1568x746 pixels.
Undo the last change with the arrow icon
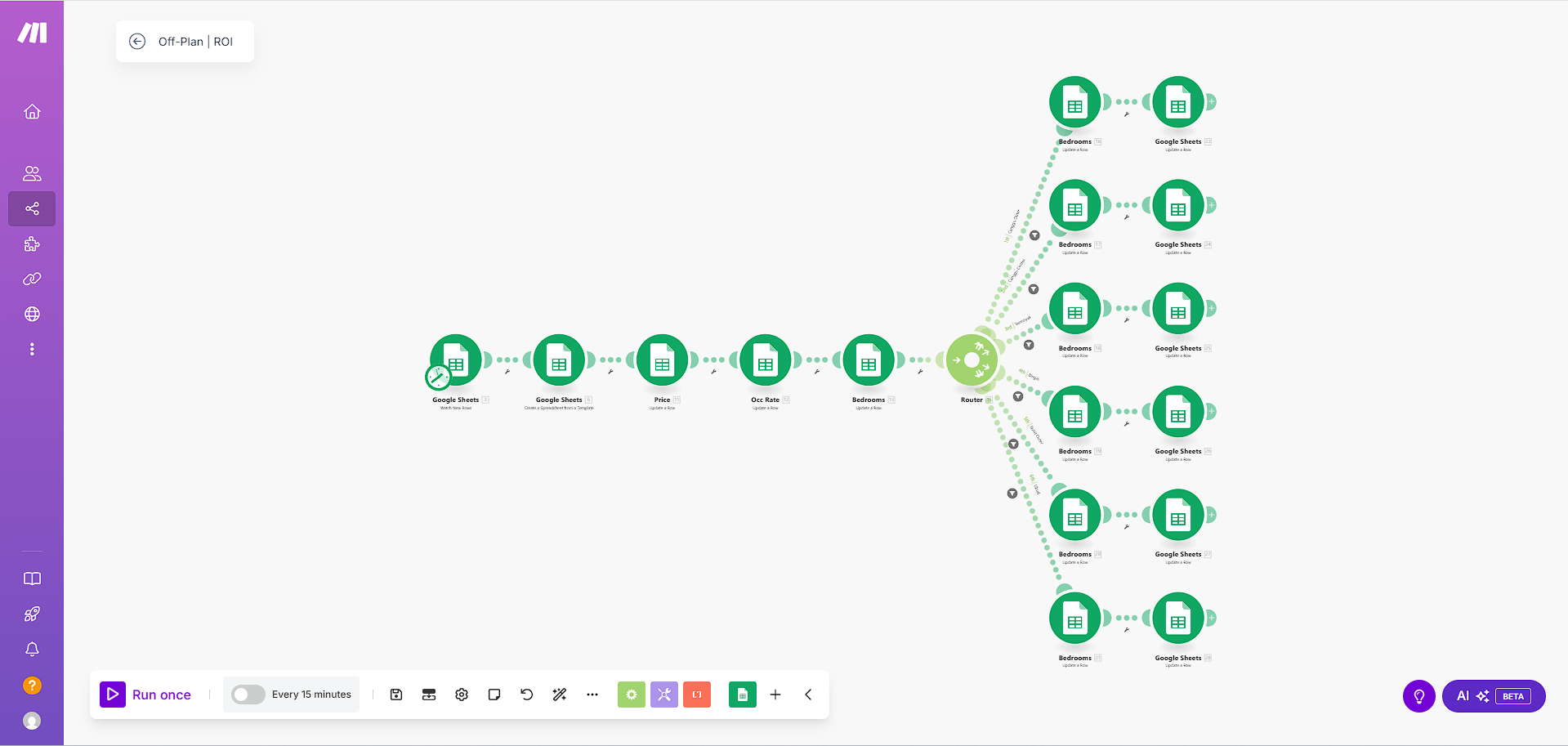click(x=526, y=695)
